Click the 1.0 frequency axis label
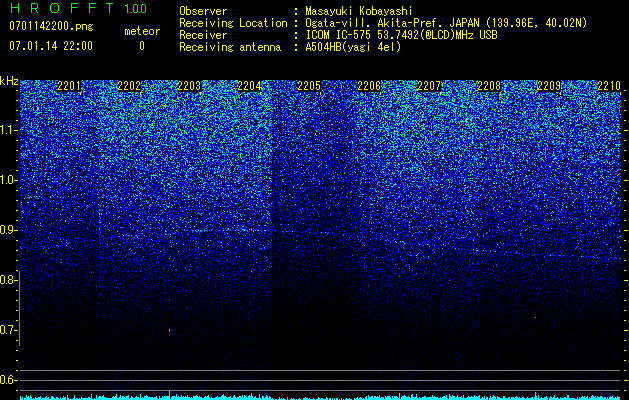Viewport: 629px width, 400px height. tap(7, 180)
